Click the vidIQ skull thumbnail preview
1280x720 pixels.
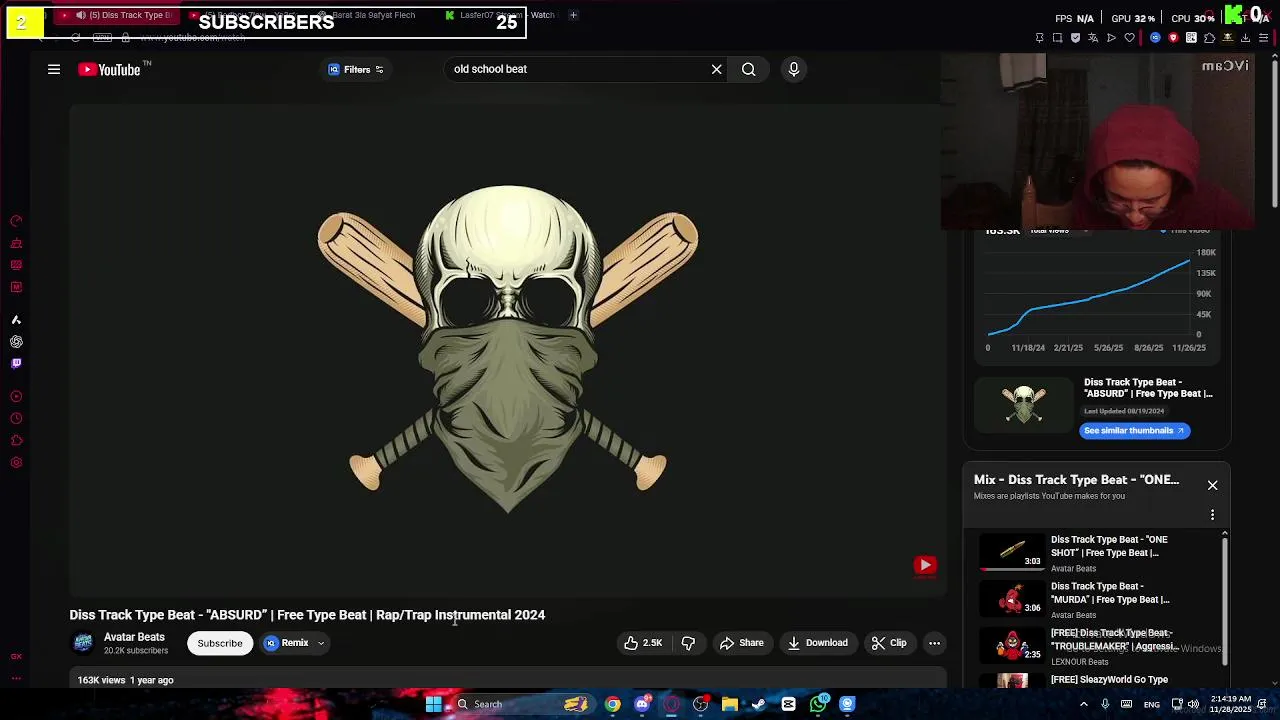[1023, 406]
